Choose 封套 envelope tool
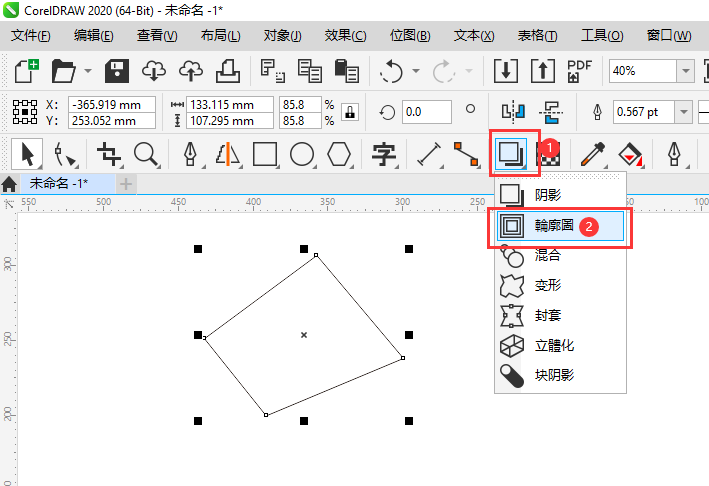709x486 pixels. click(560, 315)
